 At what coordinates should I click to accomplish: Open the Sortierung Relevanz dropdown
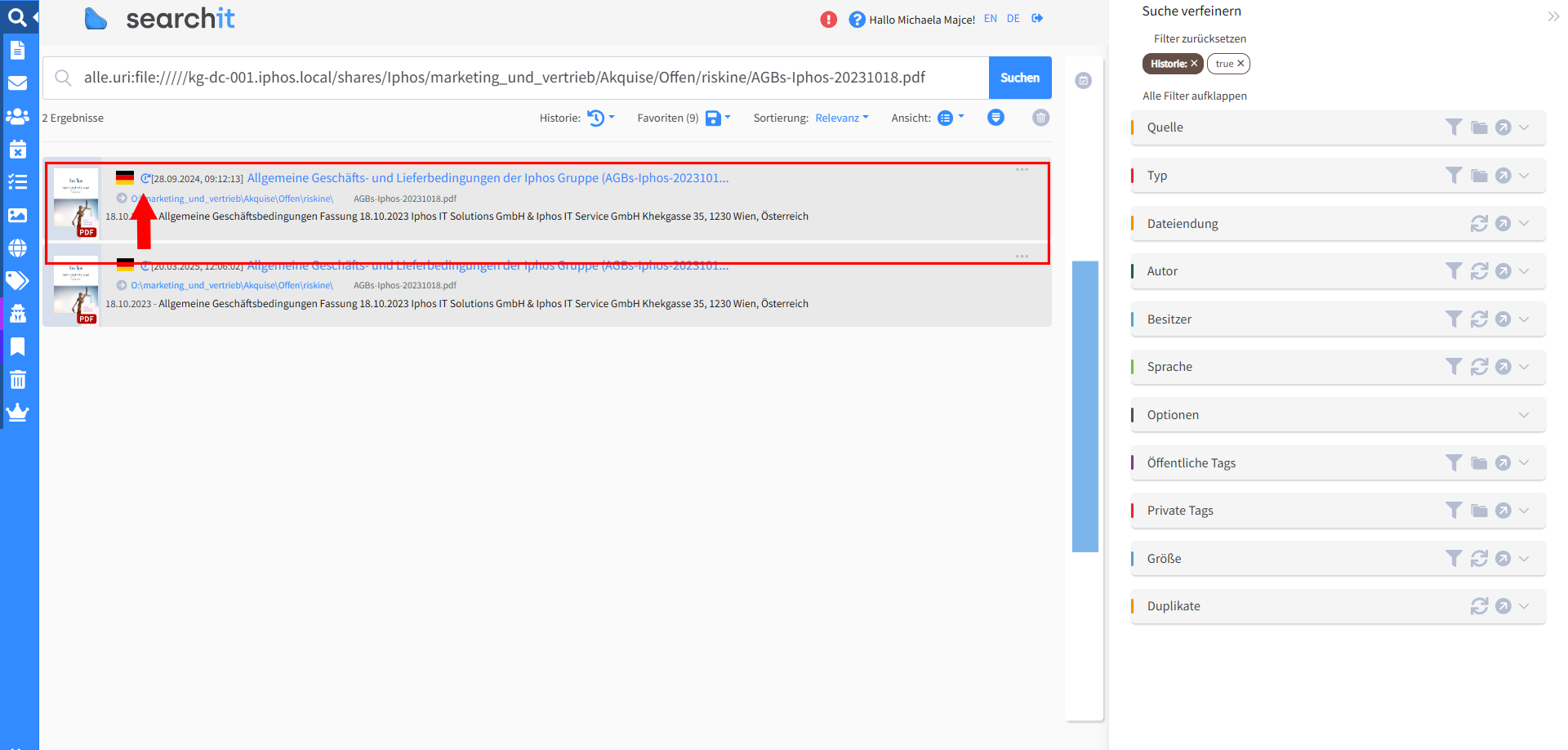pyautogui.click(x=842, y=118)
